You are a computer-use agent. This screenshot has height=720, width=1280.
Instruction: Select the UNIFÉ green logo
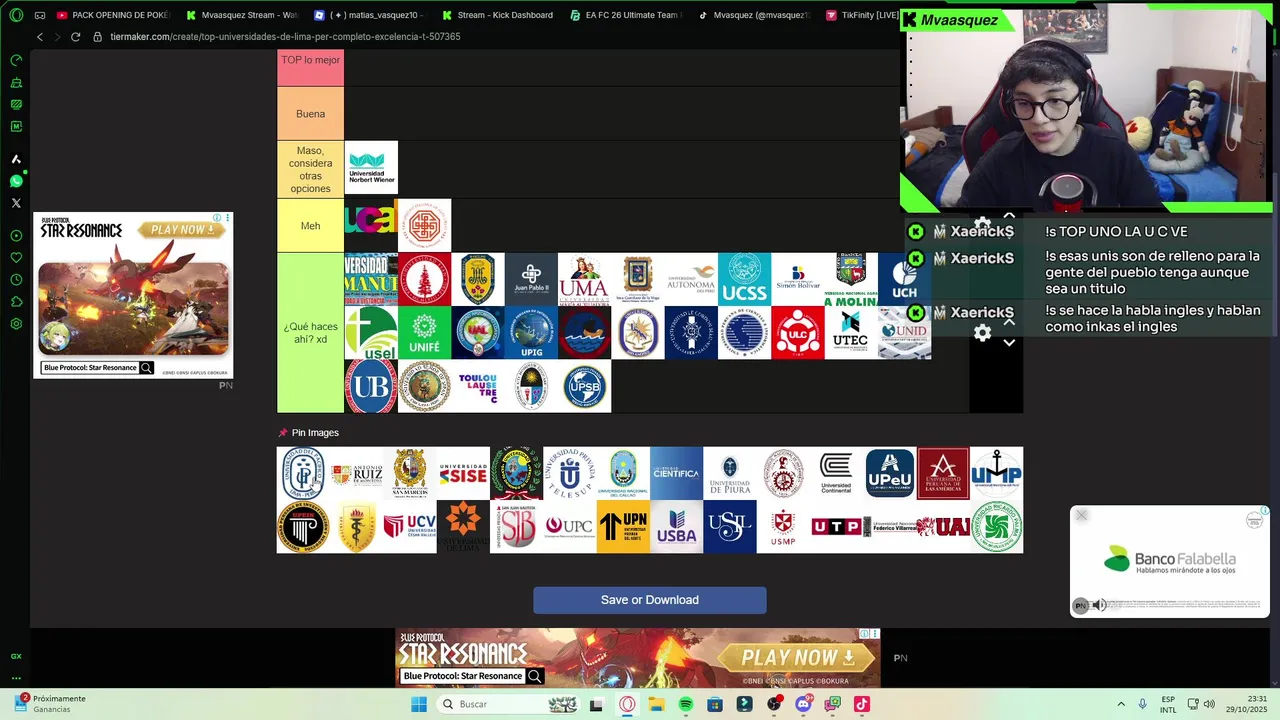click(424, 332)
